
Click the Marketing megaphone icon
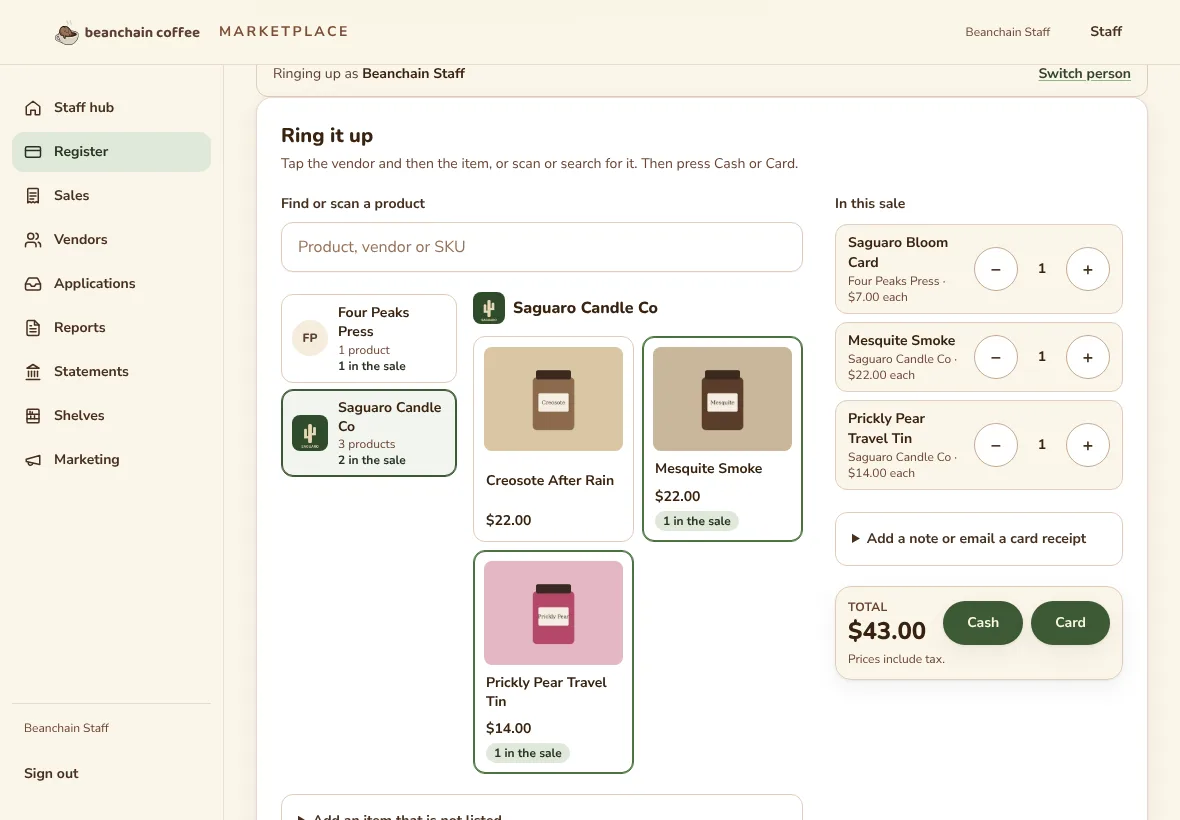point(33,460)
